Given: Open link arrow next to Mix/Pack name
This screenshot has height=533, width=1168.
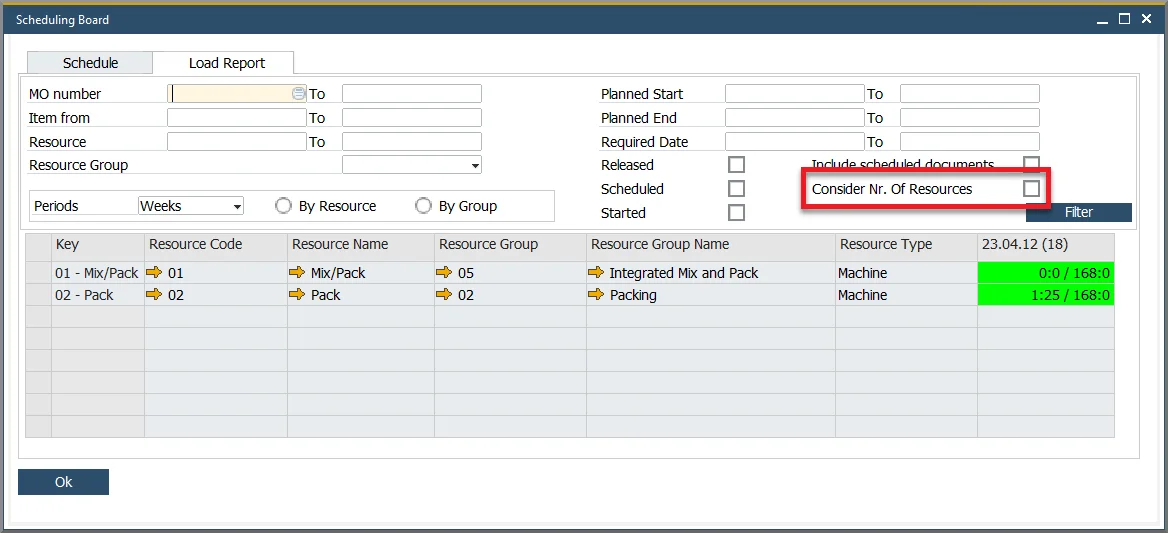Looking at the screenshot, I should (297, 273).
